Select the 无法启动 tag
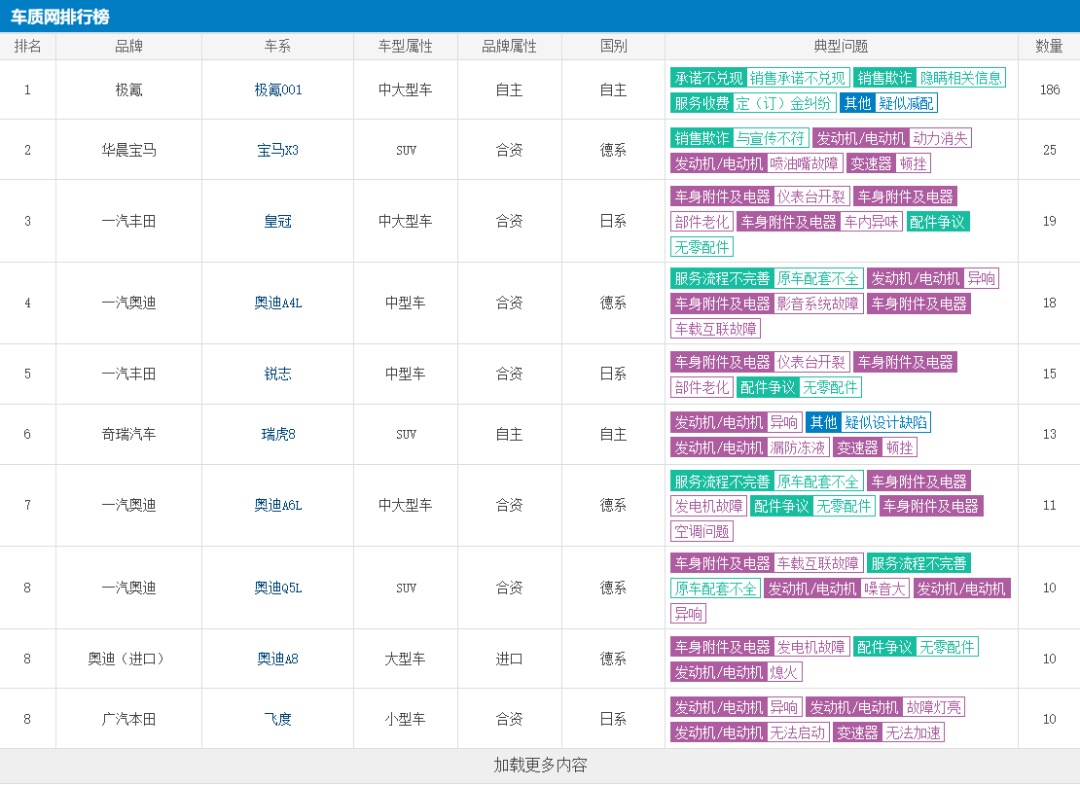The height and width of the screenshot is (785, 1080). (798, 733)
